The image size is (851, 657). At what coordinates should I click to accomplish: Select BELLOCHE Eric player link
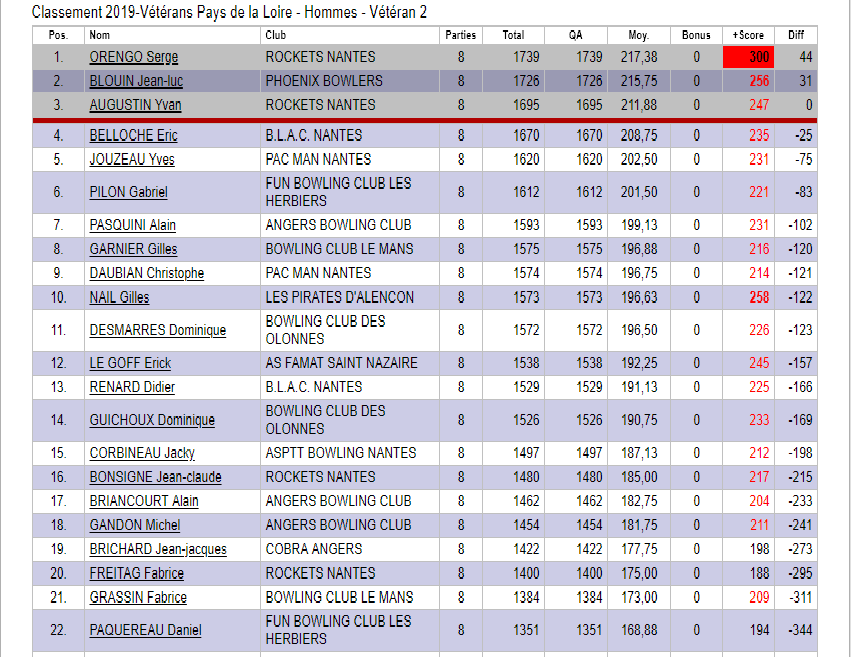click(x=133, y=136)
